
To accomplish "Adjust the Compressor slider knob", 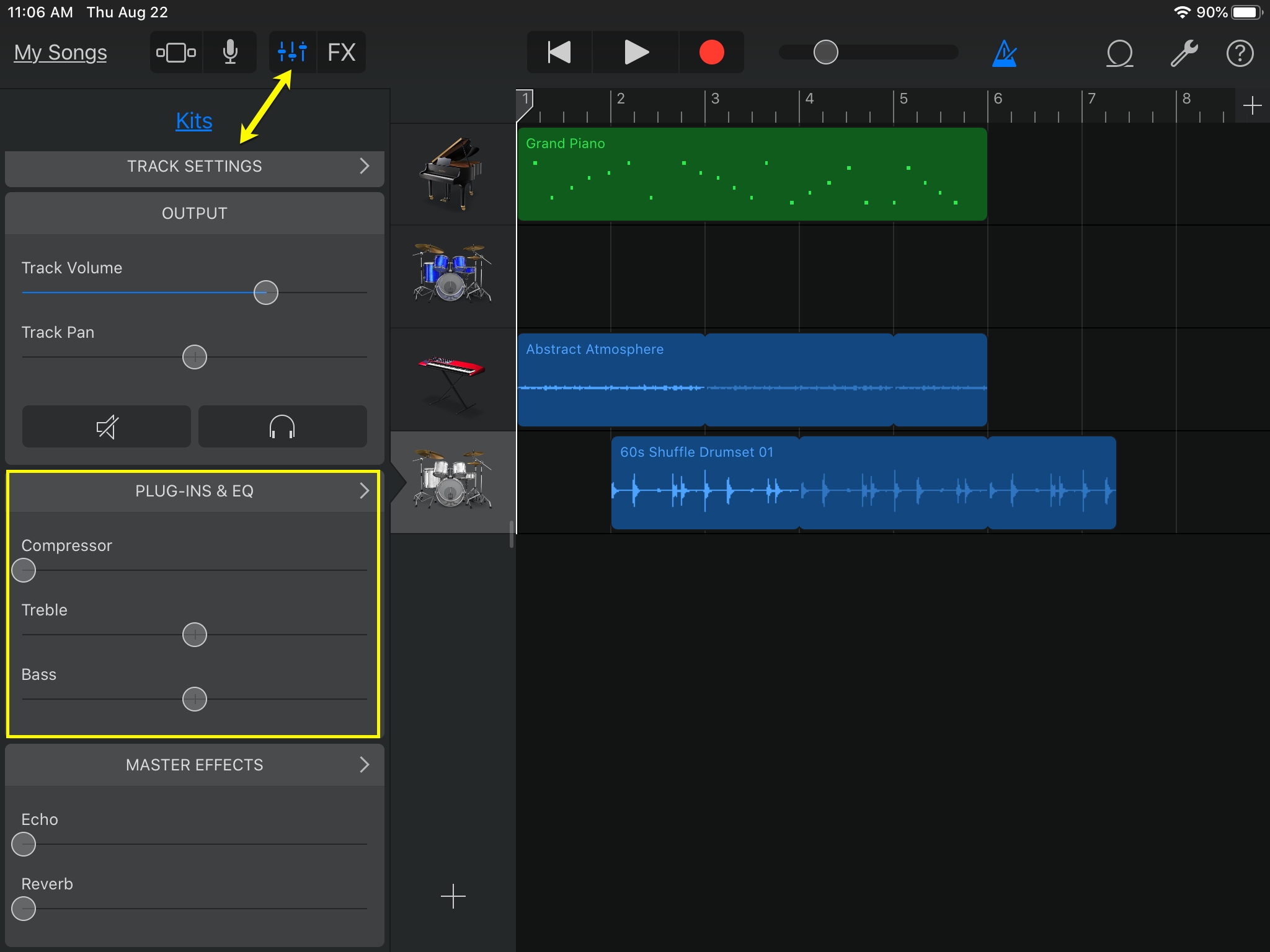I will point(24,570).
